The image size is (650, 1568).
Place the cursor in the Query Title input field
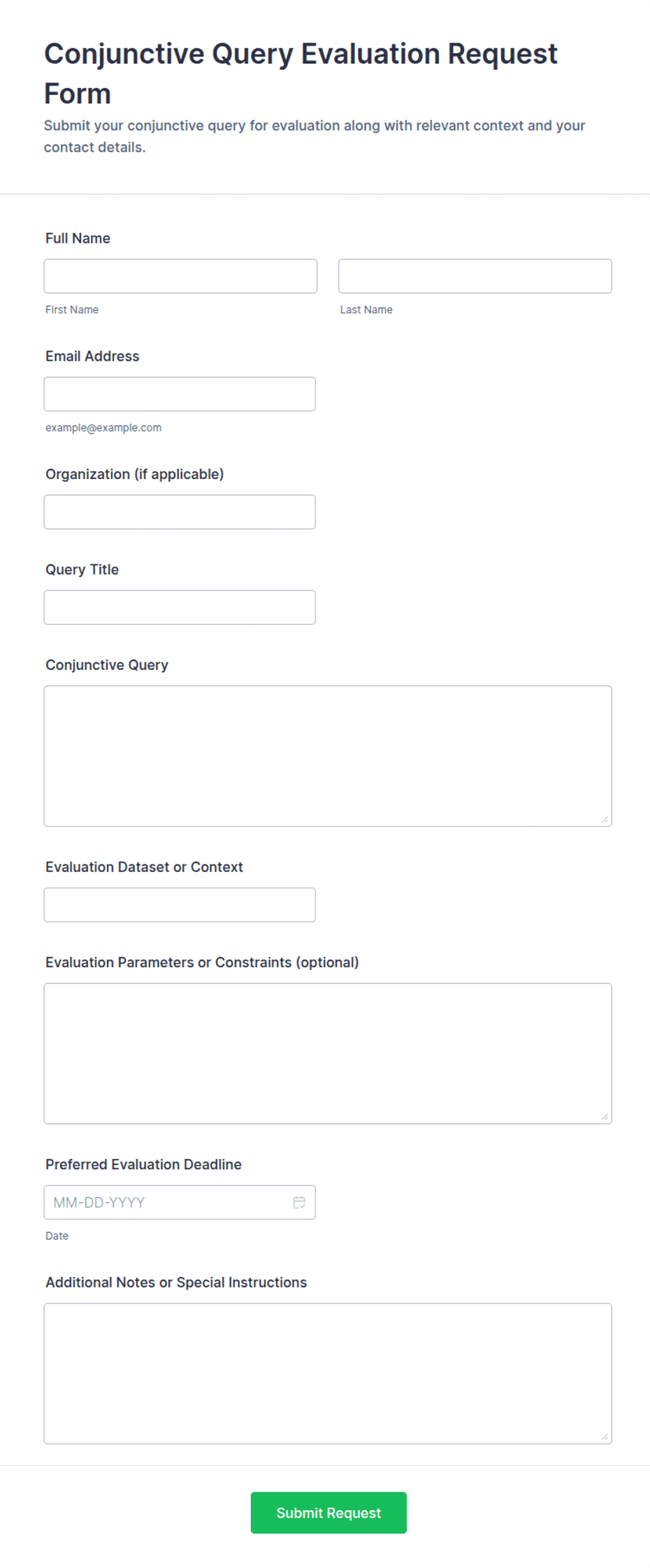[180, 608]
